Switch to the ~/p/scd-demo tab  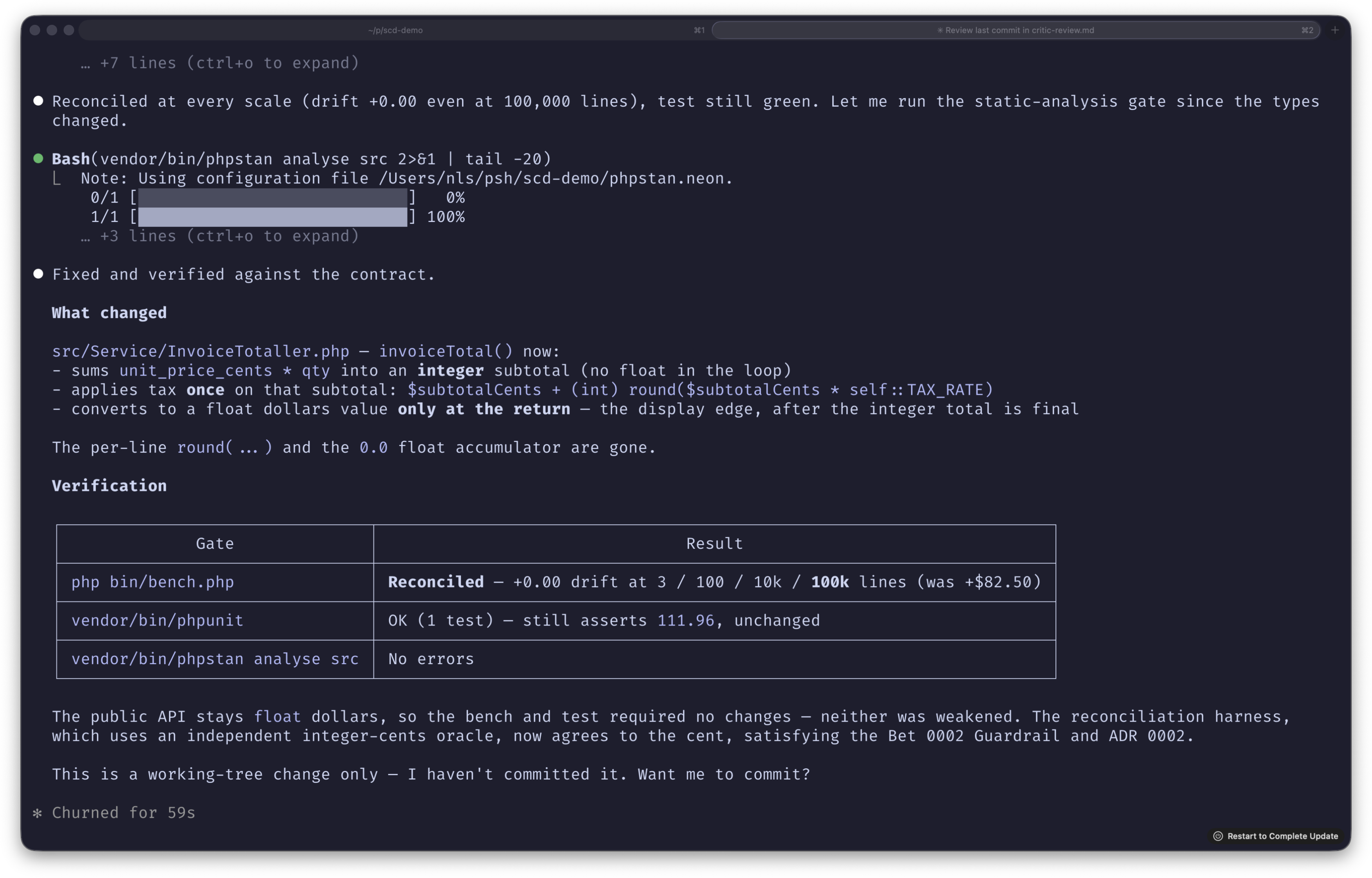coord(395,30)
